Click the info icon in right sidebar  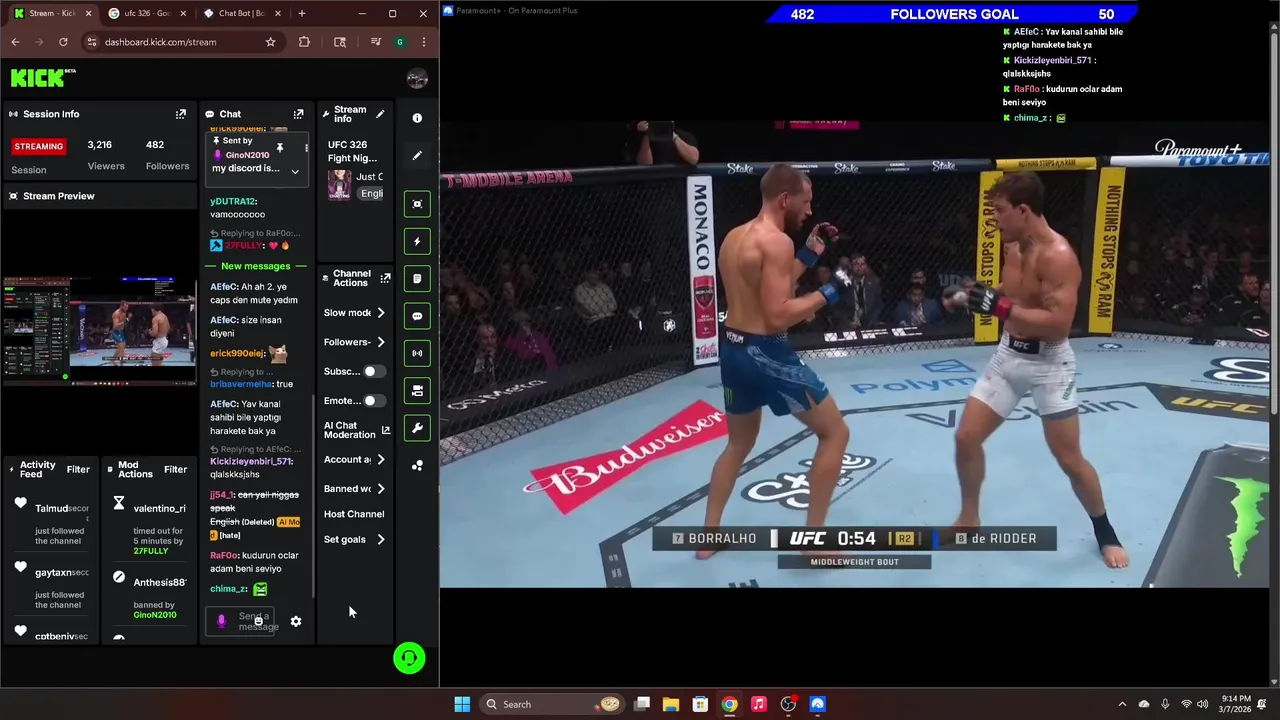pos(417,118)
